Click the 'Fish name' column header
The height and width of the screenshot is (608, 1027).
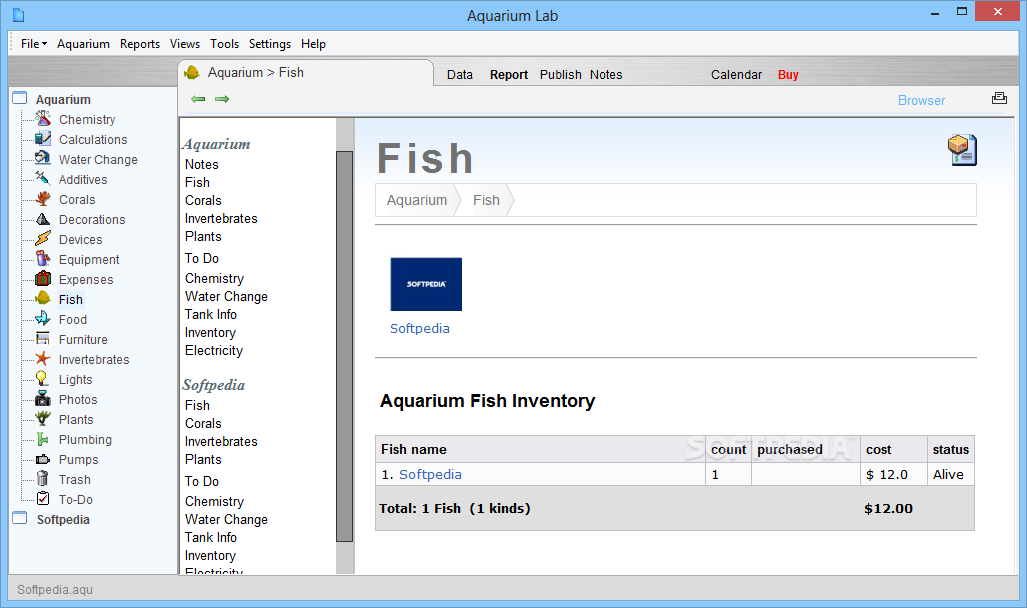(540, 449)
